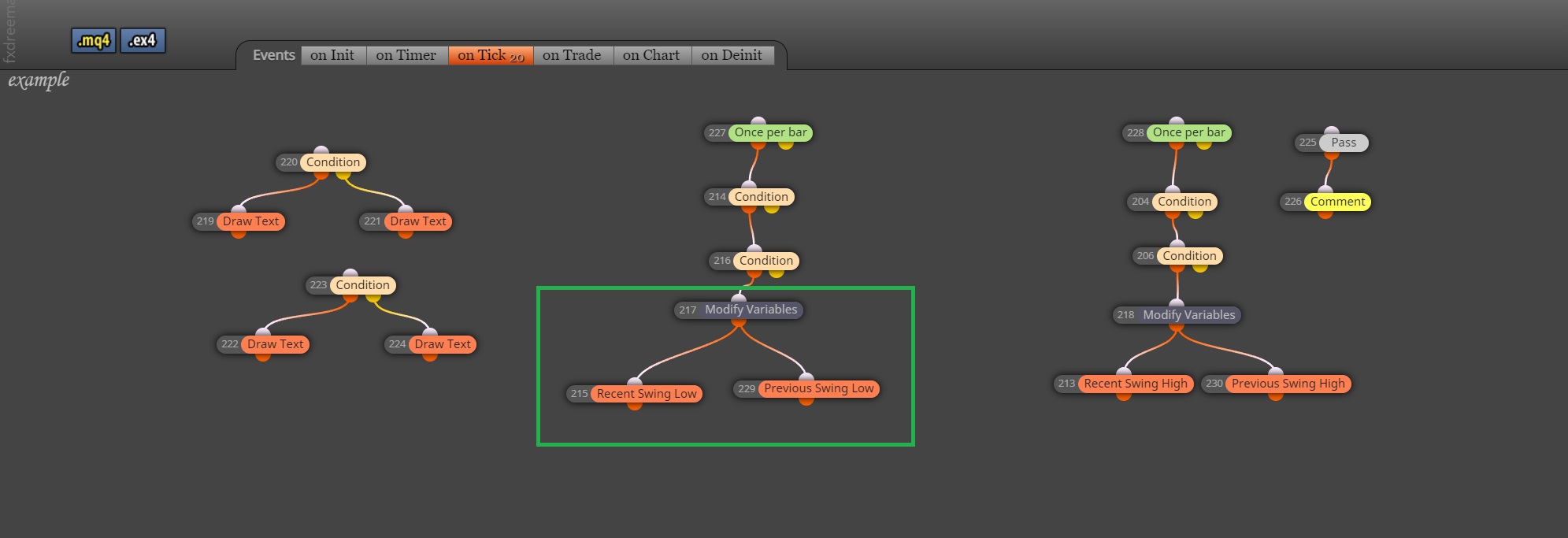Select the on Tick tab

[491, 55]
